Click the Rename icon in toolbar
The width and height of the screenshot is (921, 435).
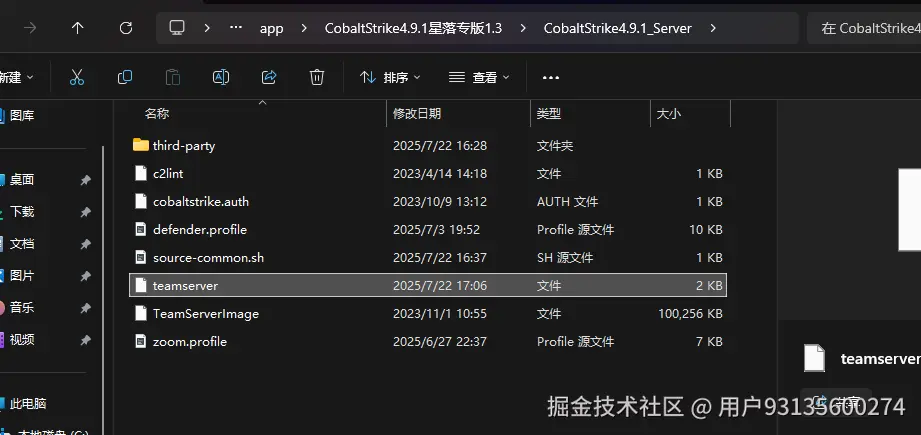click(x=221, y=77)
